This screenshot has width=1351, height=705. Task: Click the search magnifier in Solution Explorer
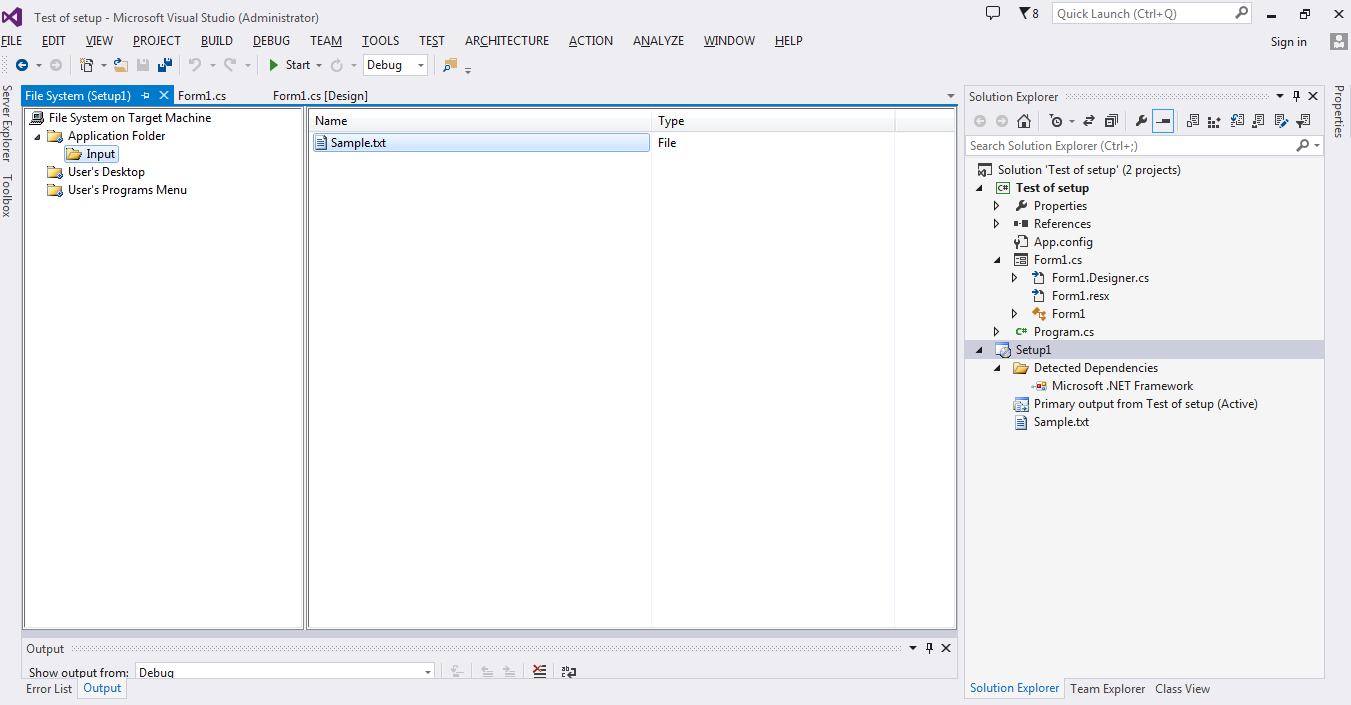click(1303, 146)
